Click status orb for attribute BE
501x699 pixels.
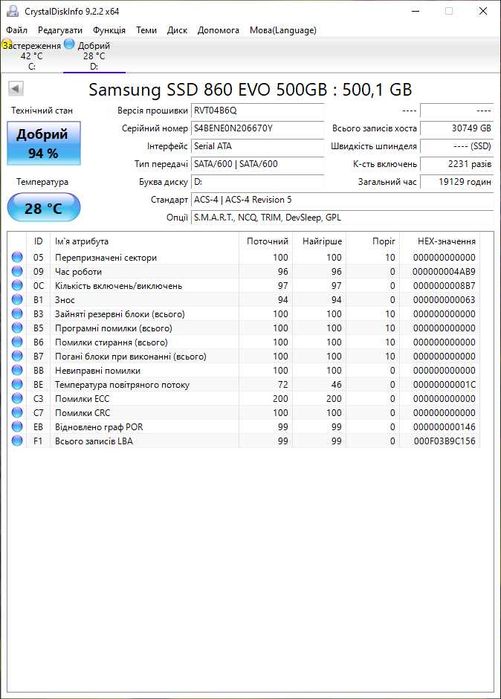17,384
